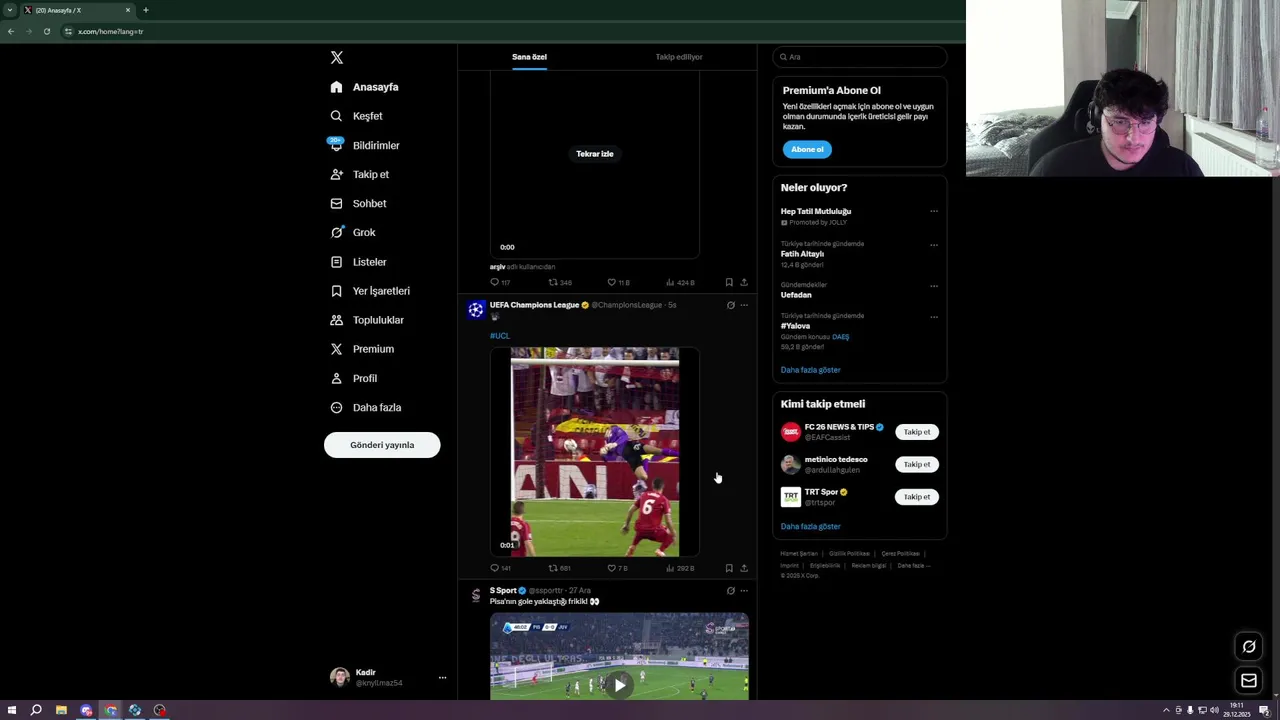
Task: Open #Yalova trend
Action: tap(795, 326)
